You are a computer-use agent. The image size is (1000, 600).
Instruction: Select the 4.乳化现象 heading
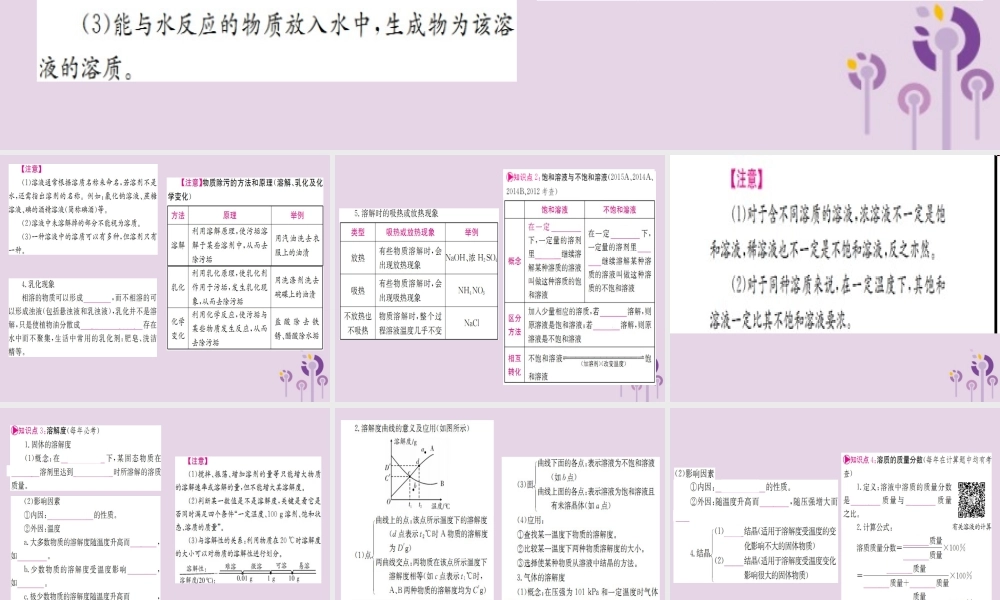38,284
